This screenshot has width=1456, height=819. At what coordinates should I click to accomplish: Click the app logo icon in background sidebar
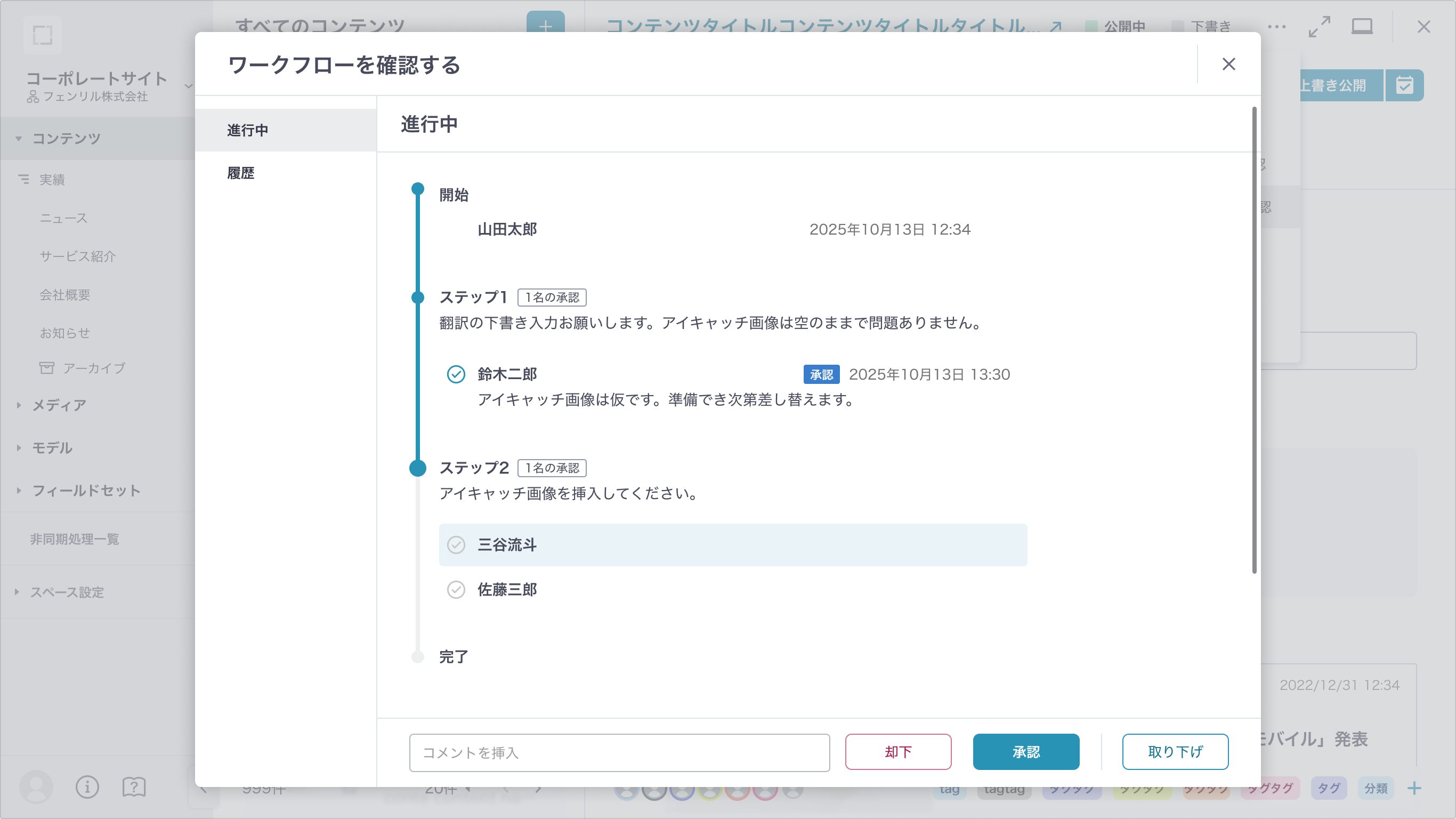tap(43, 35)
